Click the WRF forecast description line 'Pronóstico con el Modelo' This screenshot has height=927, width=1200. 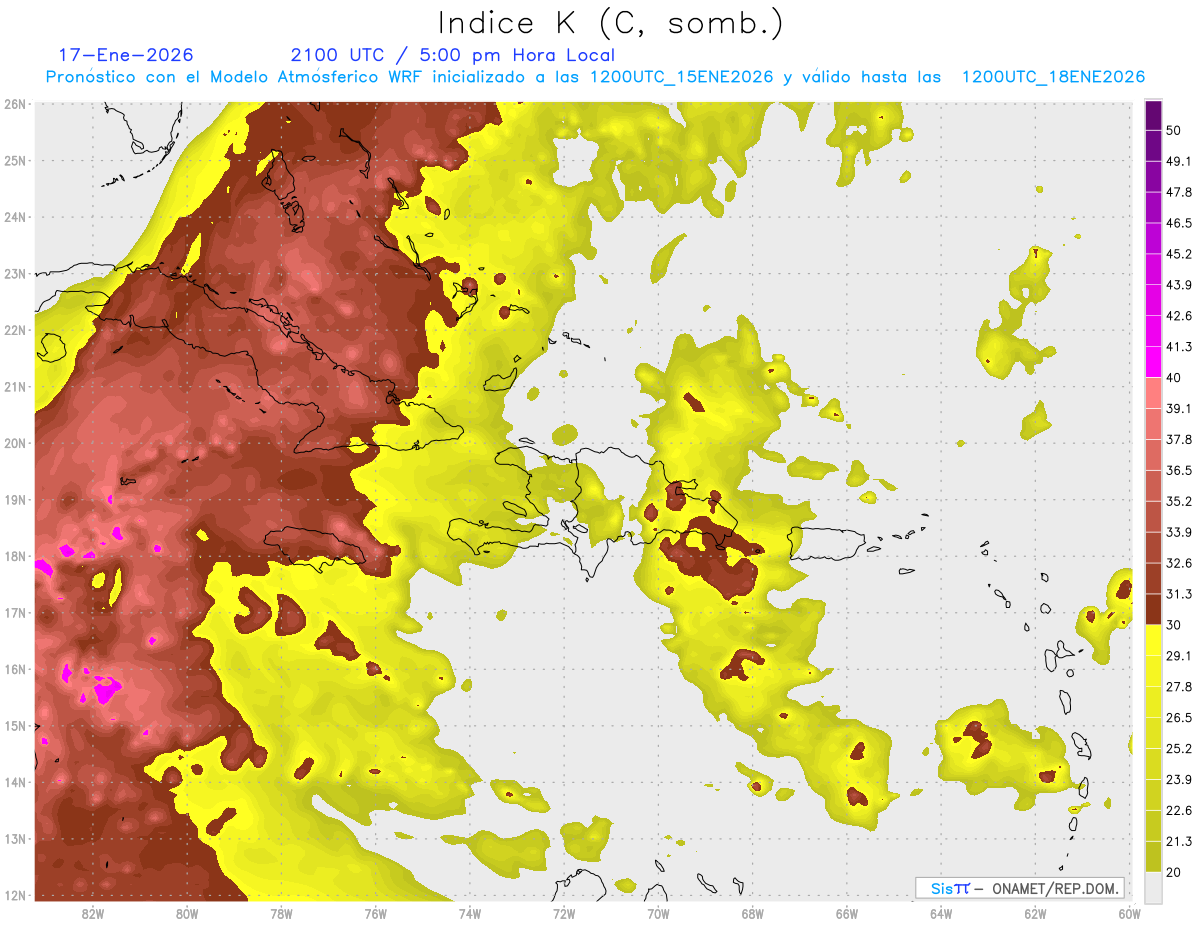pos(595,77)
